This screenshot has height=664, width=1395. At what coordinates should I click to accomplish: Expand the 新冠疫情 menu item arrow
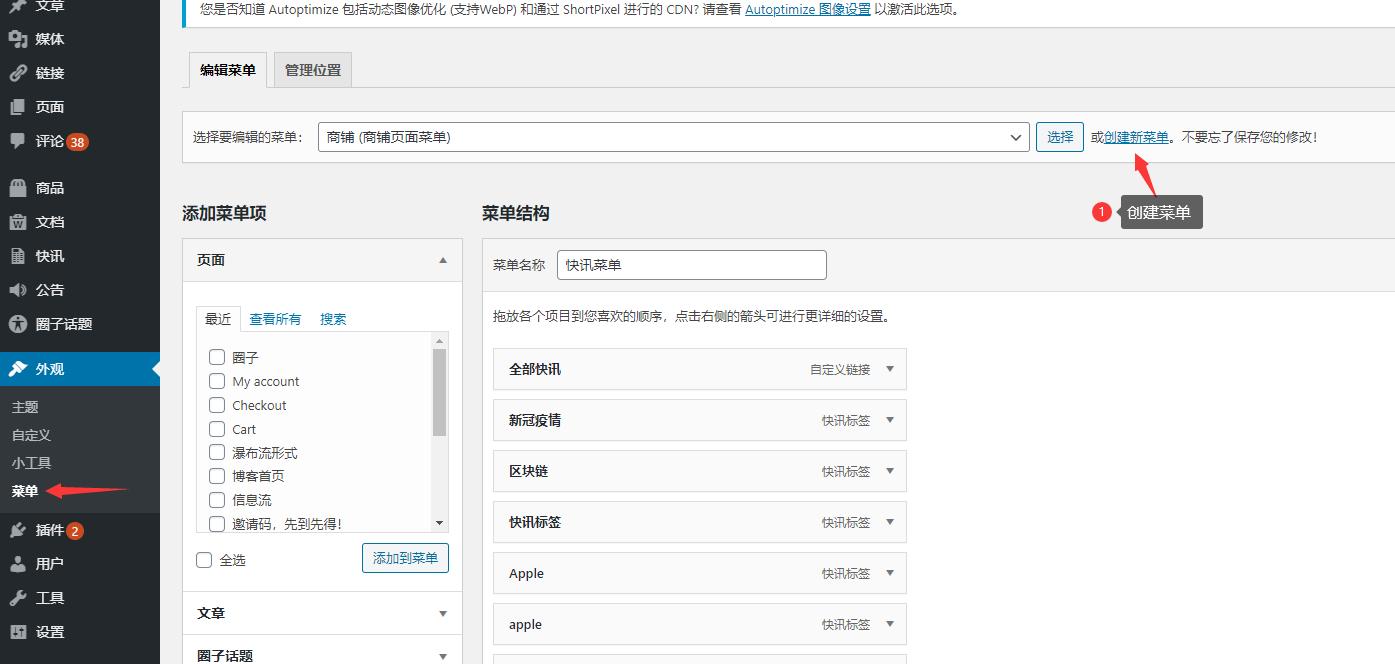[x=890, y=420]
